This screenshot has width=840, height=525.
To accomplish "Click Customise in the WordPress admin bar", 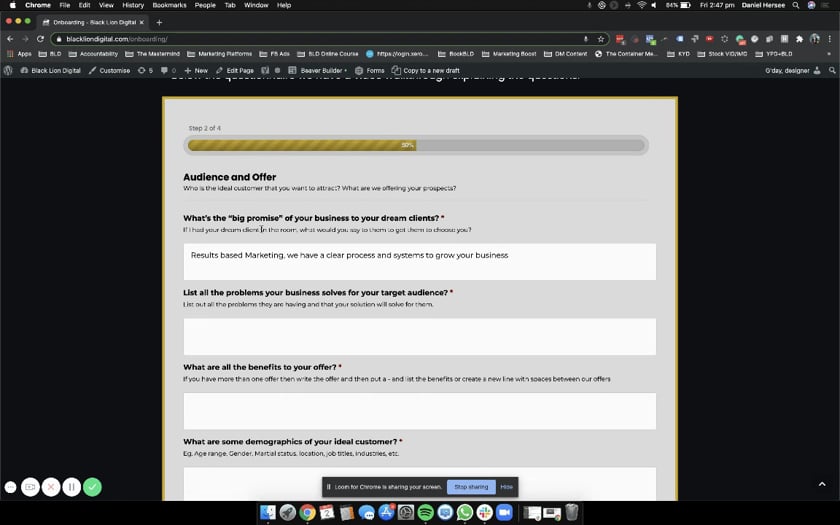I will [x=109, y=70].
